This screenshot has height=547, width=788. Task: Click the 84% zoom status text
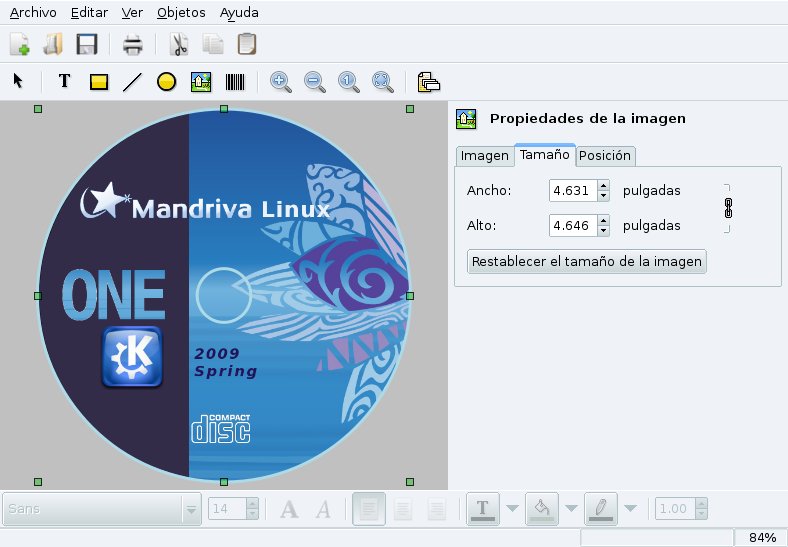coord(762,537)
